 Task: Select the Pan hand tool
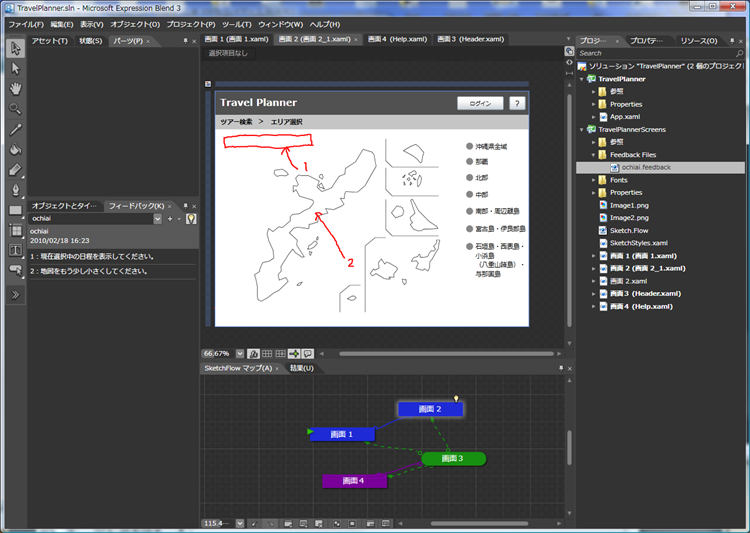tap(15, 89)
